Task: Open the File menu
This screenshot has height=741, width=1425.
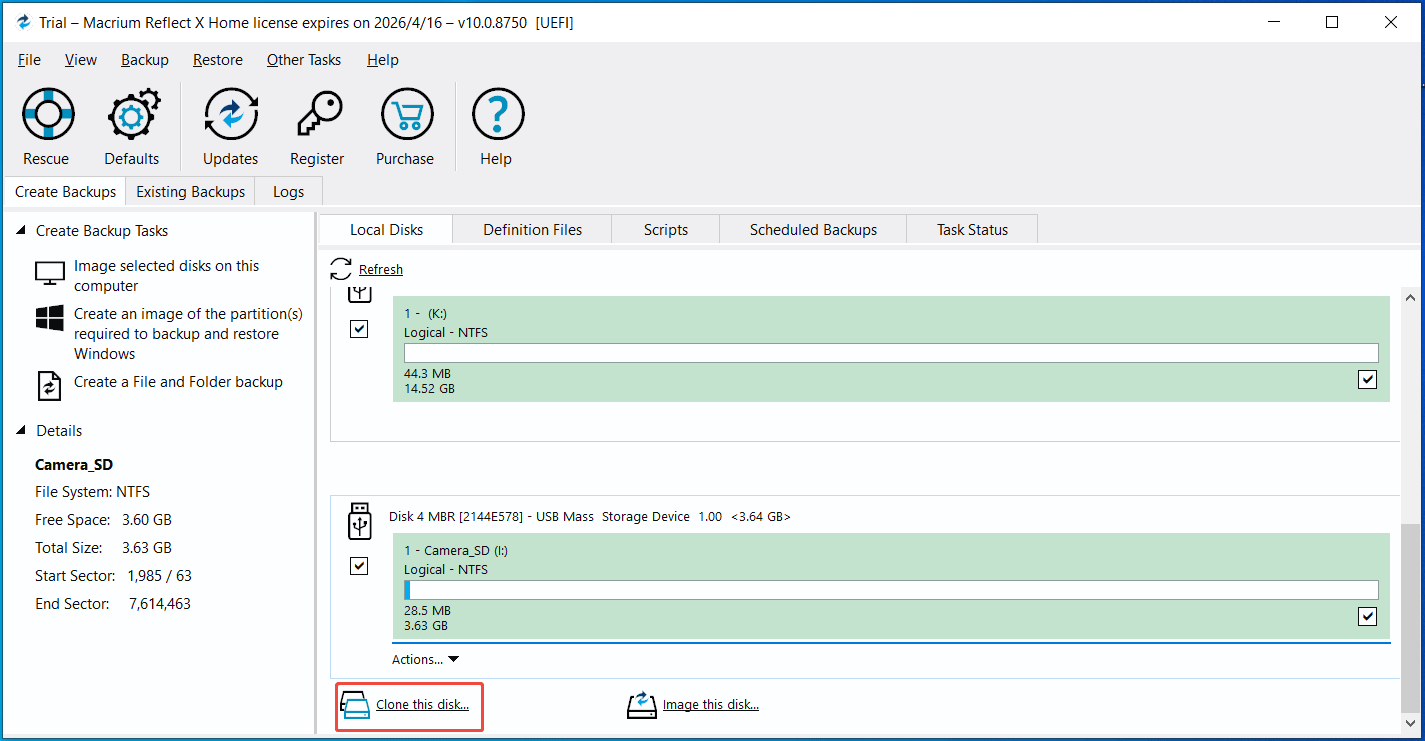Action: [30, 60]
